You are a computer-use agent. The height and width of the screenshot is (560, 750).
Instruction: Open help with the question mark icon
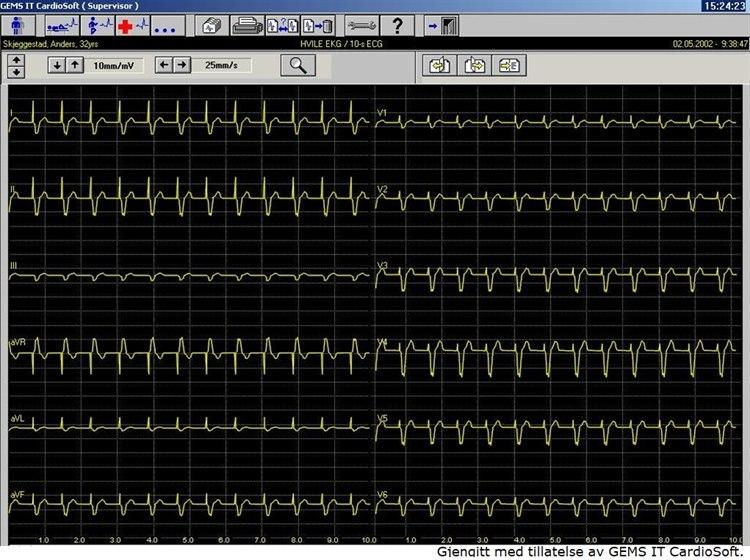[x=397, y=25]
